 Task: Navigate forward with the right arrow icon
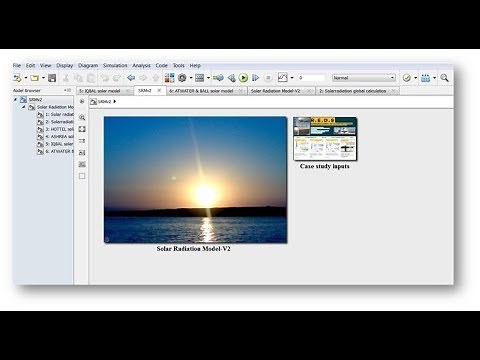(x=143, y=78)
